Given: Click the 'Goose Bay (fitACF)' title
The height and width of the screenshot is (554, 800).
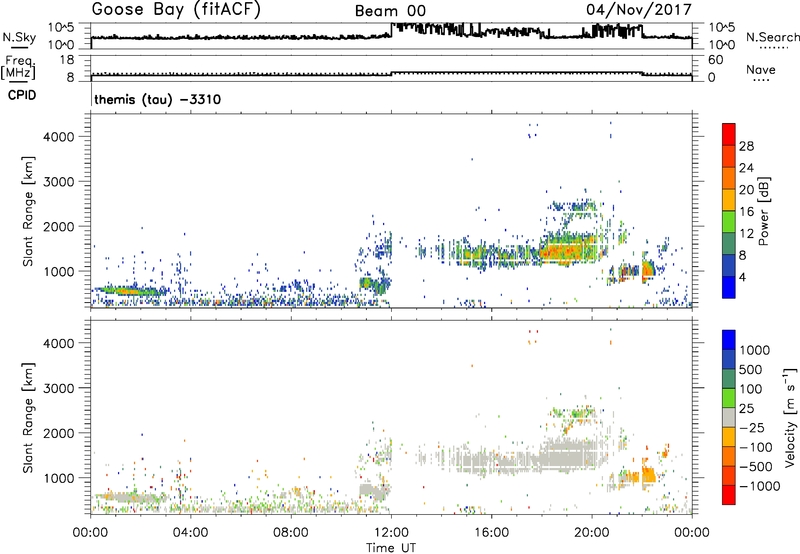Looking at the screenshot, I should tap(176, 10).
